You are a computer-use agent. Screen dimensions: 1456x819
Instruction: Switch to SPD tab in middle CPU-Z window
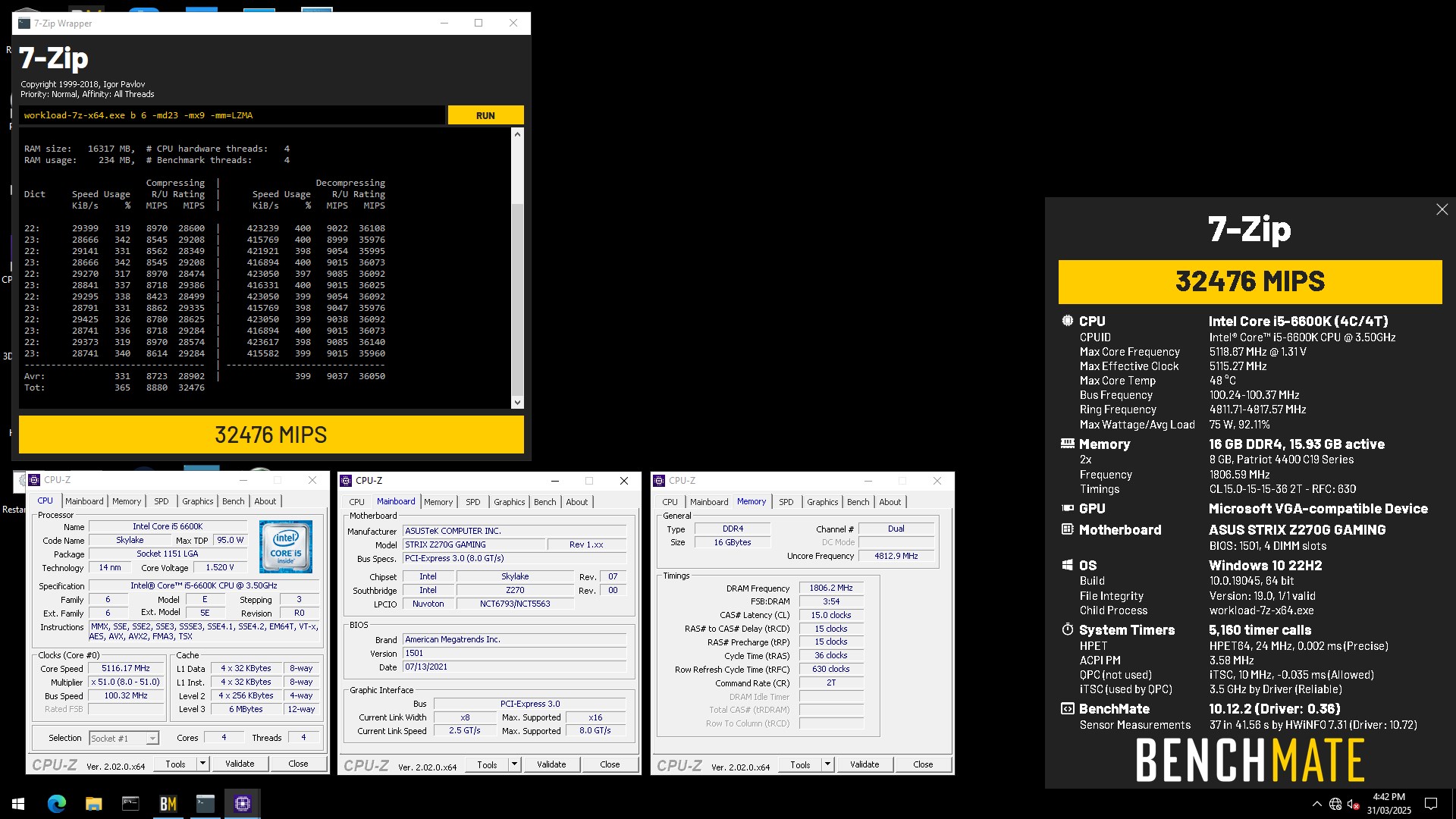coord(473,502)
